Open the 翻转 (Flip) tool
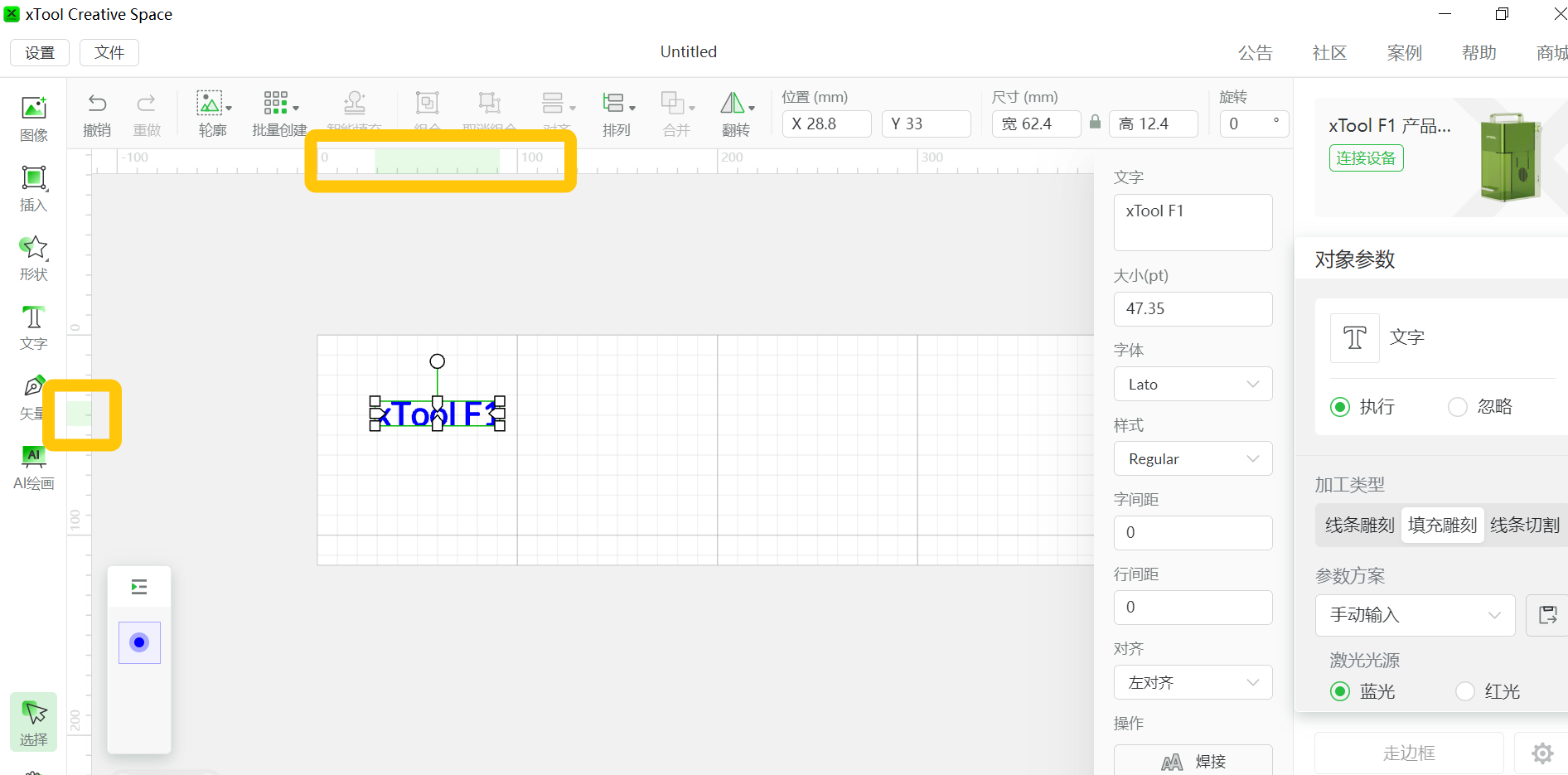Screen dimensions: 1568x775 (737, 114)
